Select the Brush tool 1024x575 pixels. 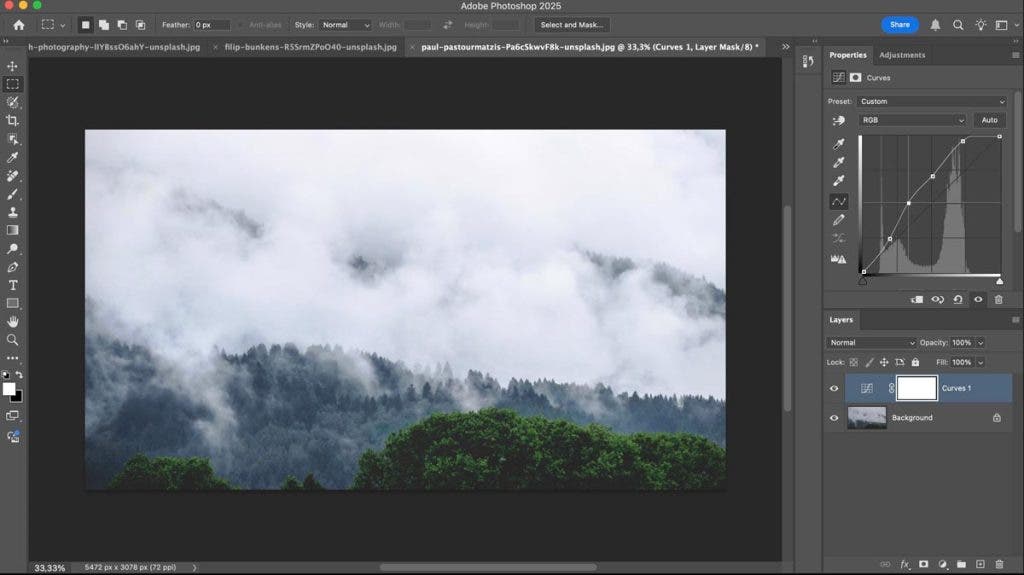(x=12, y=194)
